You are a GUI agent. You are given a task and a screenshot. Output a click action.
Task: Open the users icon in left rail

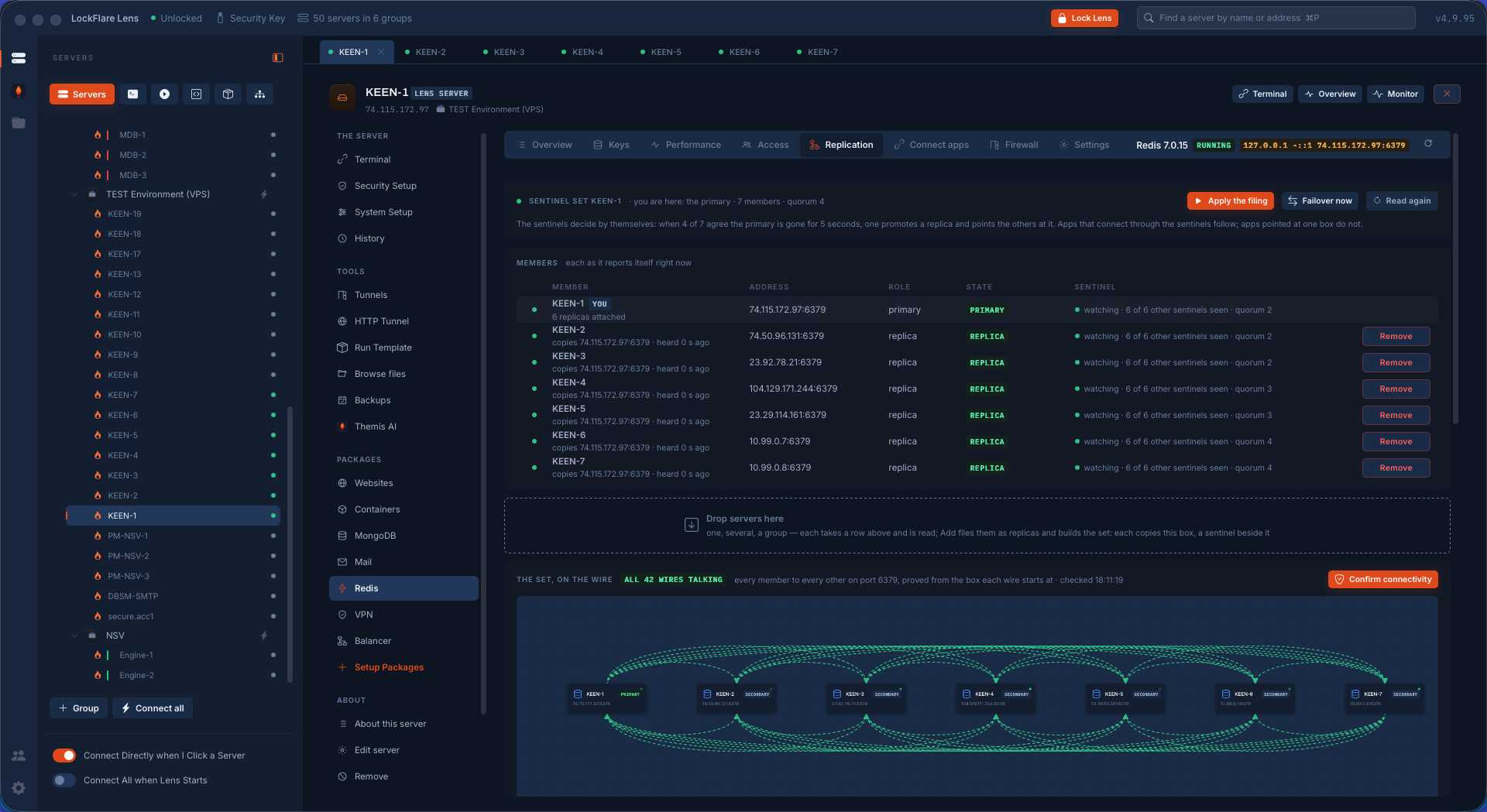tap(19, 755)
